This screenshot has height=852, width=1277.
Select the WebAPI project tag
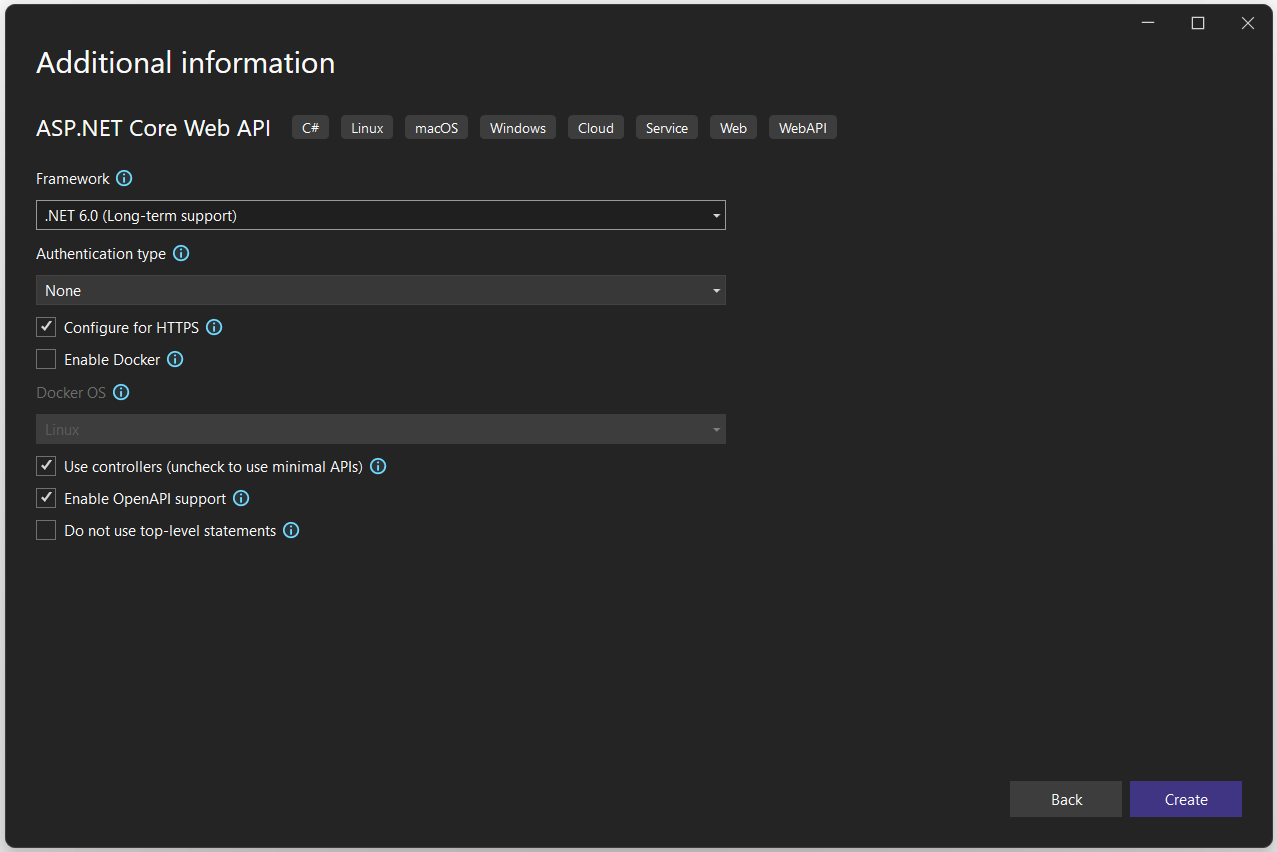pyautogui.click(x=802, y=127)
